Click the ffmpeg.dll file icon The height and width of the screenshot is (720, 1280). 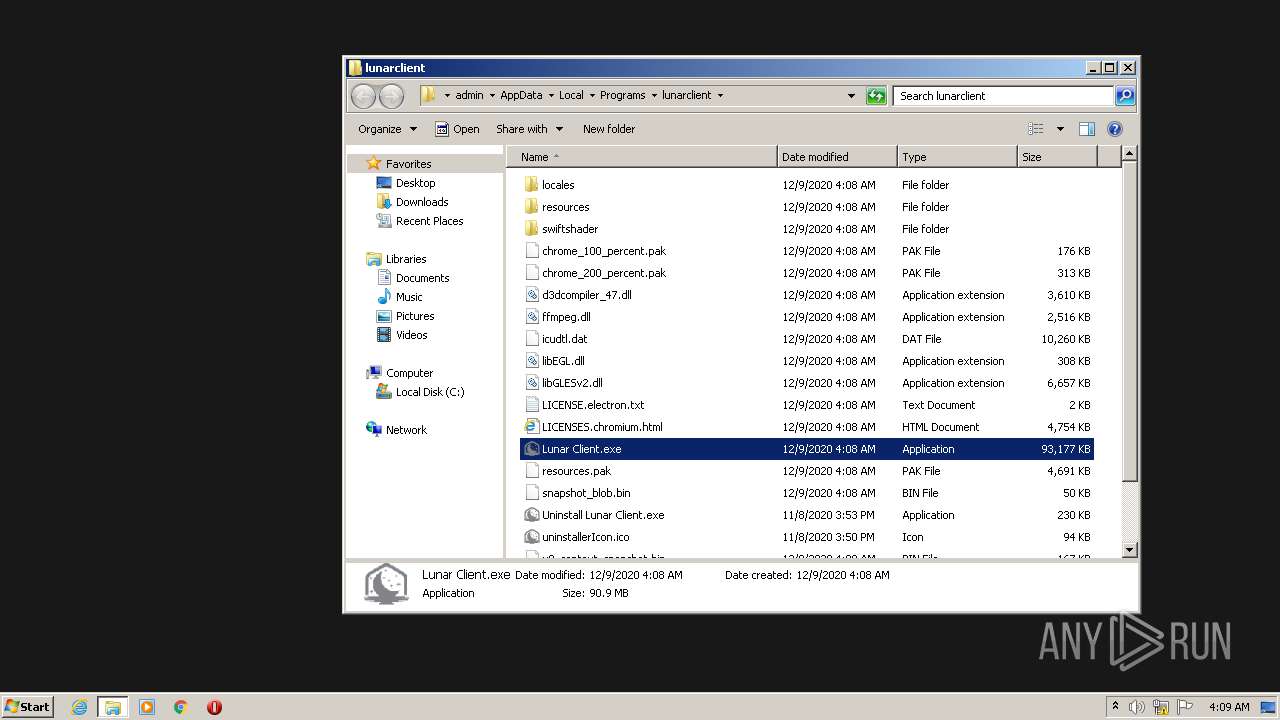[532, 317]
